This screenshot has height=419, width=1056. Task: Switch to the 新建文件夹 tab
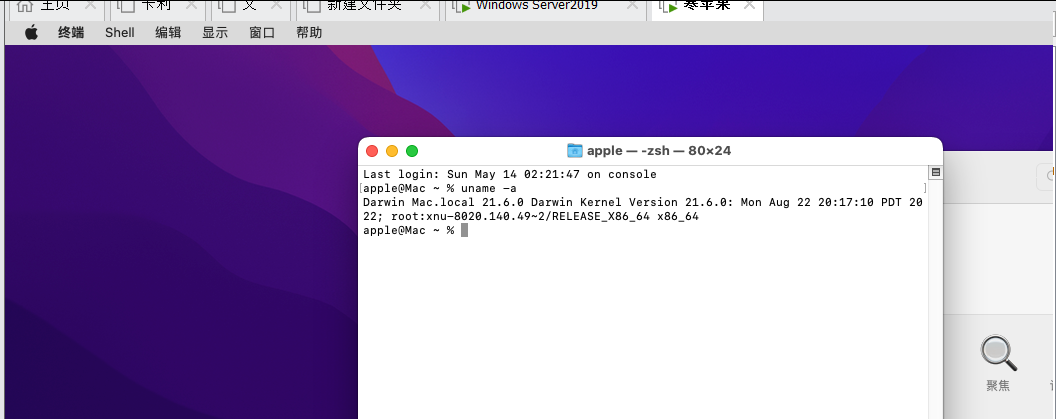(x=368, y=8)
